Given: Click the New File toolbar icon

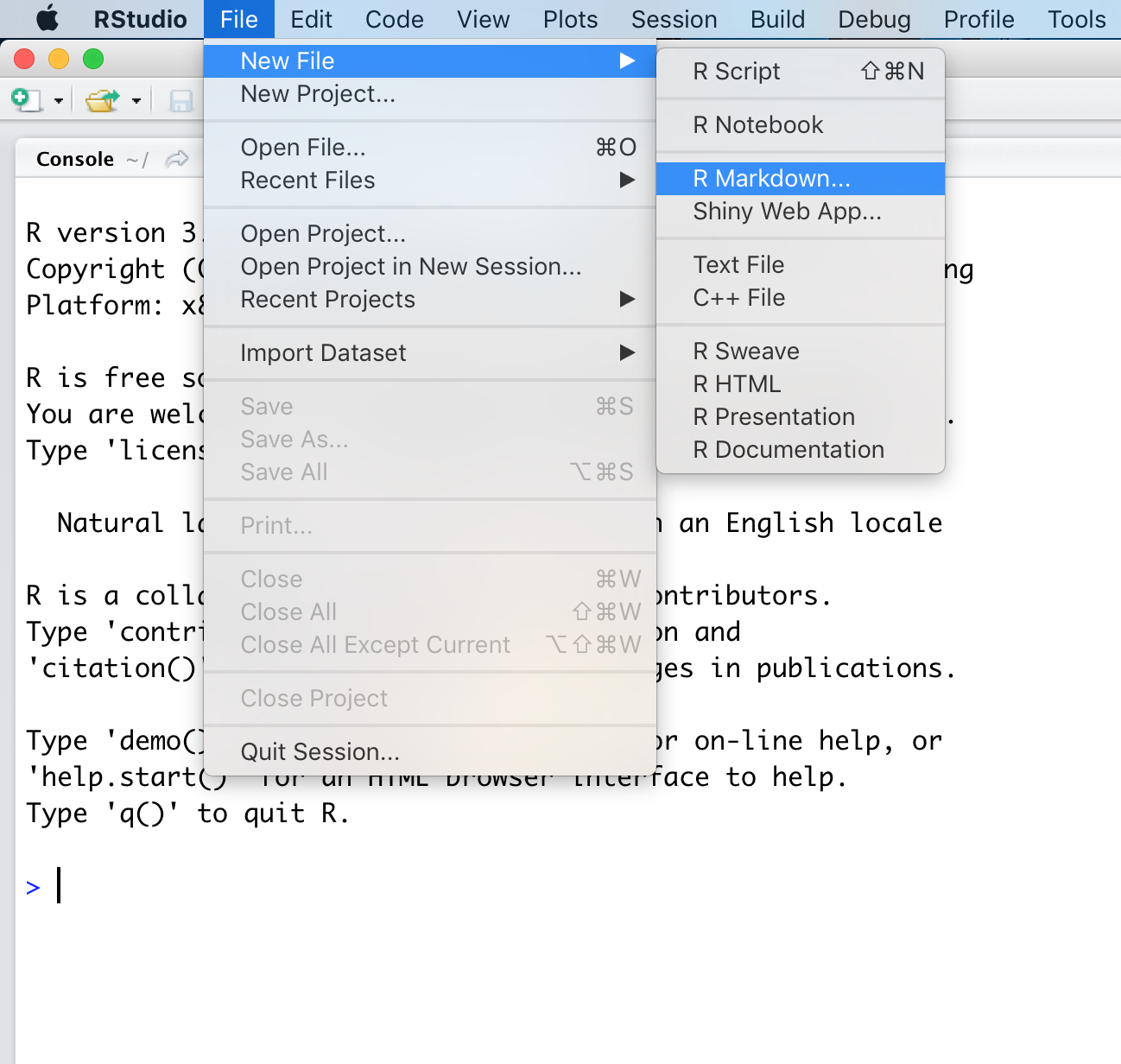Looking at the screenshot, I should [x=27, y=100].
